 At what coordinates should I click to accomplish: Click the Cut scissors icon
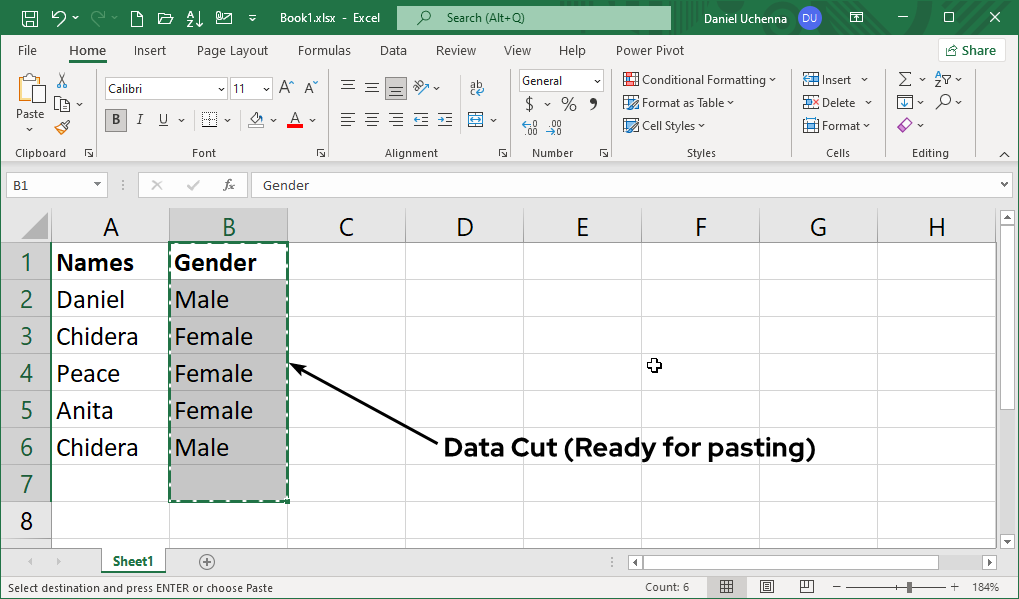click(x=62, y=81)
